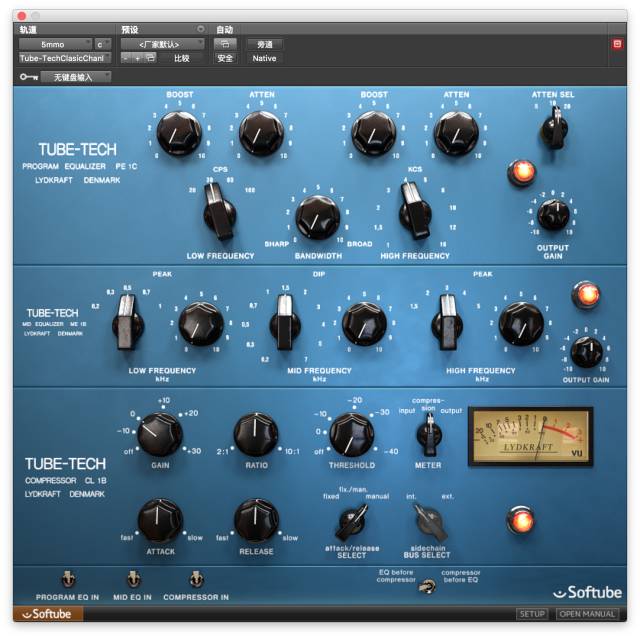
Task: Click the KCS HIGH FREQUENCY selector knob
Action: pyautogui.click(x=415, y=211)
